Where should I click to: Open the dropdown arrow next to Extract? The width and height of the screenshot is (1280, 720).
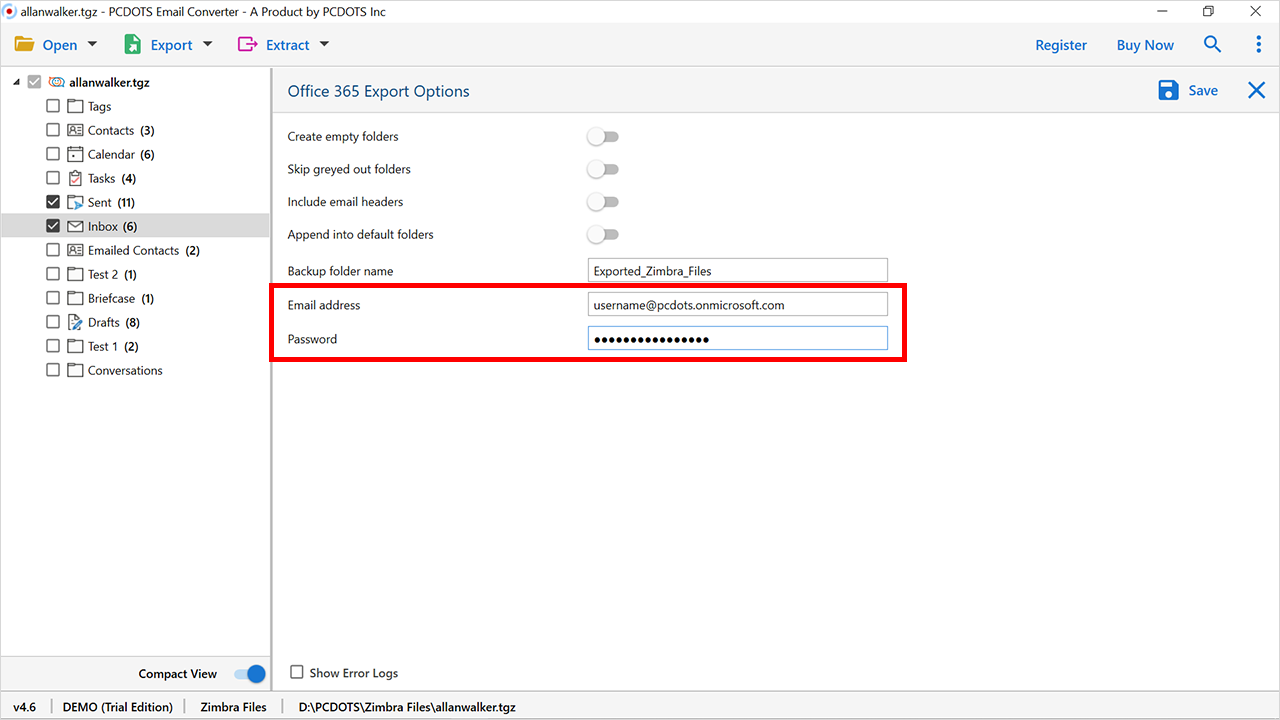point(324,44)
